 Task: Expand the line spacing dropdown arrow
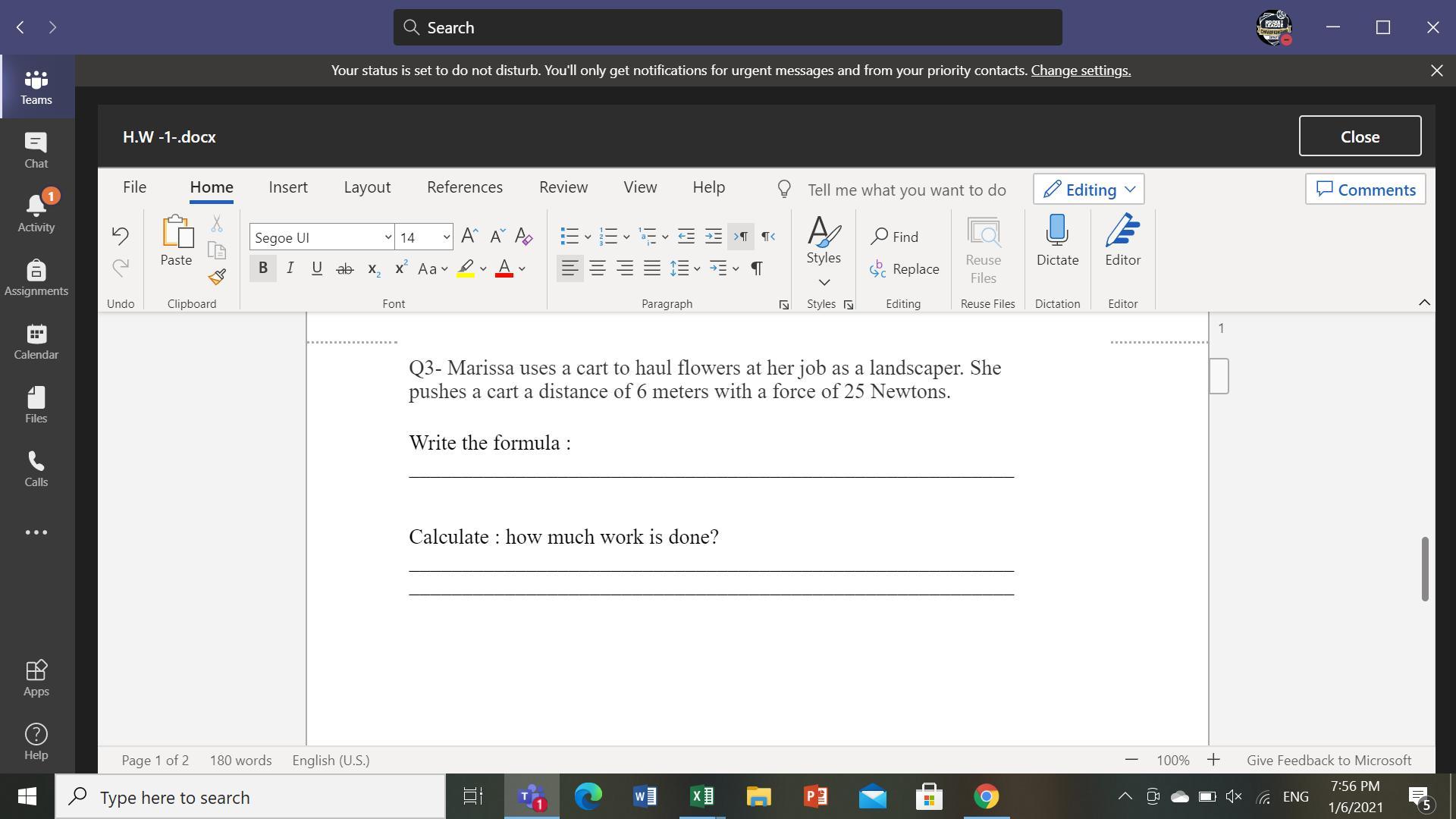click(697, 268)
